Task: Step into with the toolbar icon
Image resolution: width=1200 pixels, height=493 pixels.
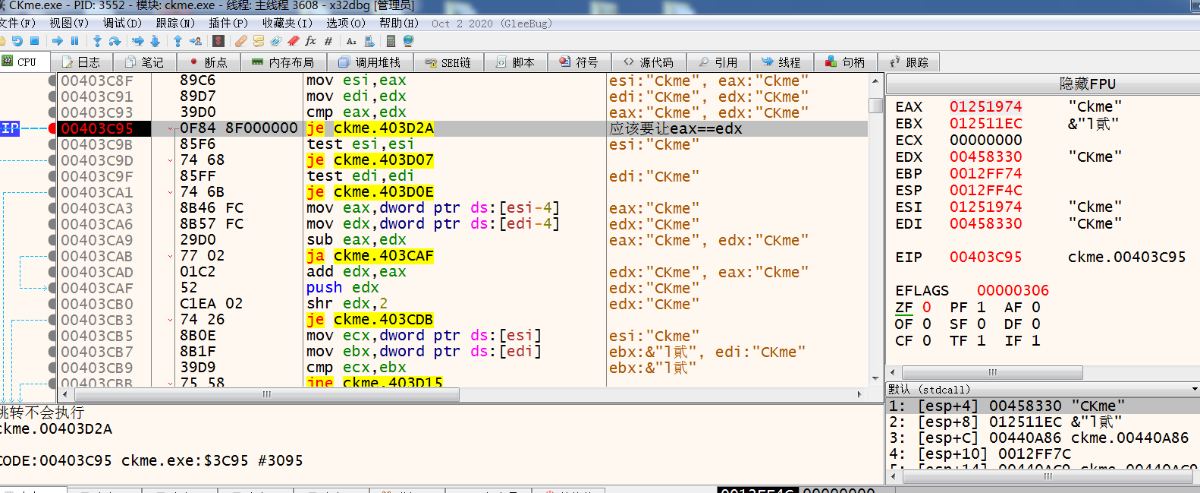Action: (97, 41)
